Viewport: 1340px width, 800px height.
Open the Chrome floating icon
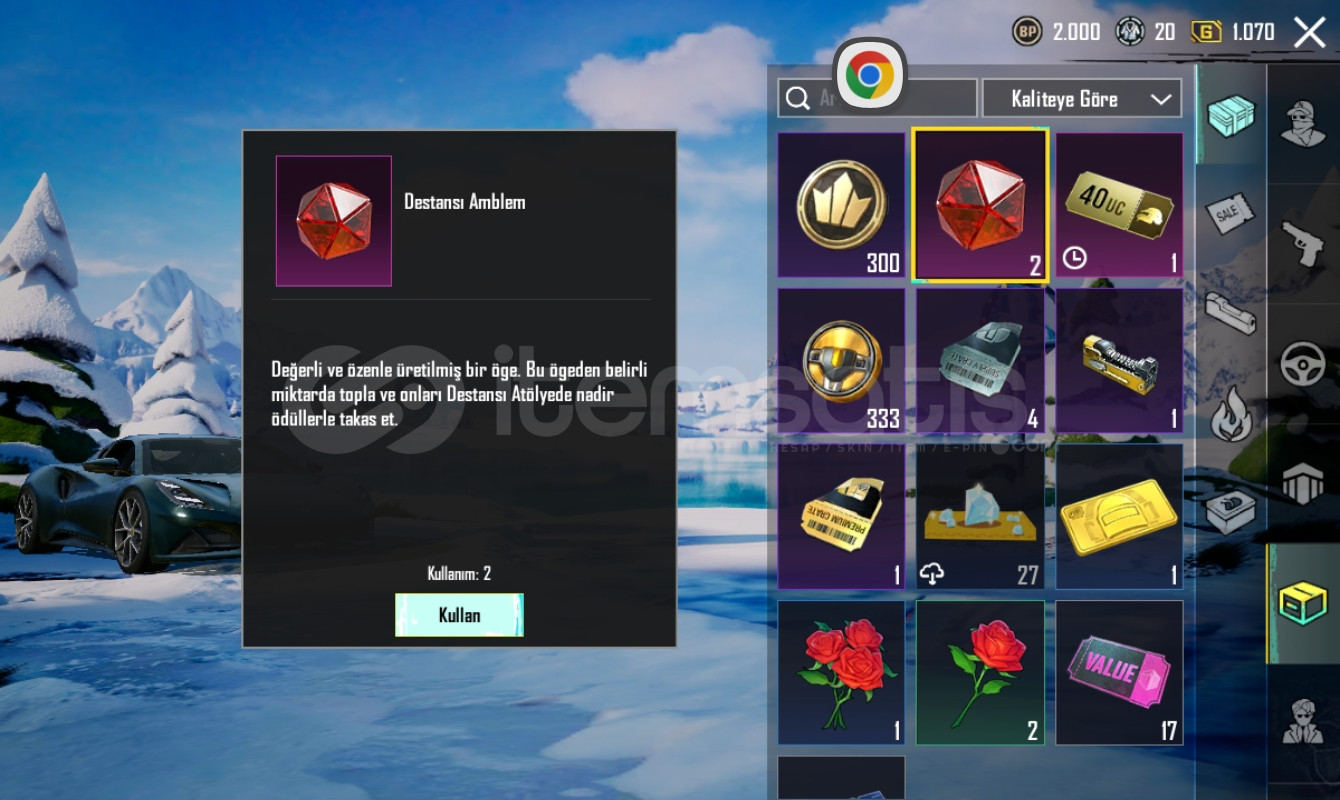click(x=869, y=75)
